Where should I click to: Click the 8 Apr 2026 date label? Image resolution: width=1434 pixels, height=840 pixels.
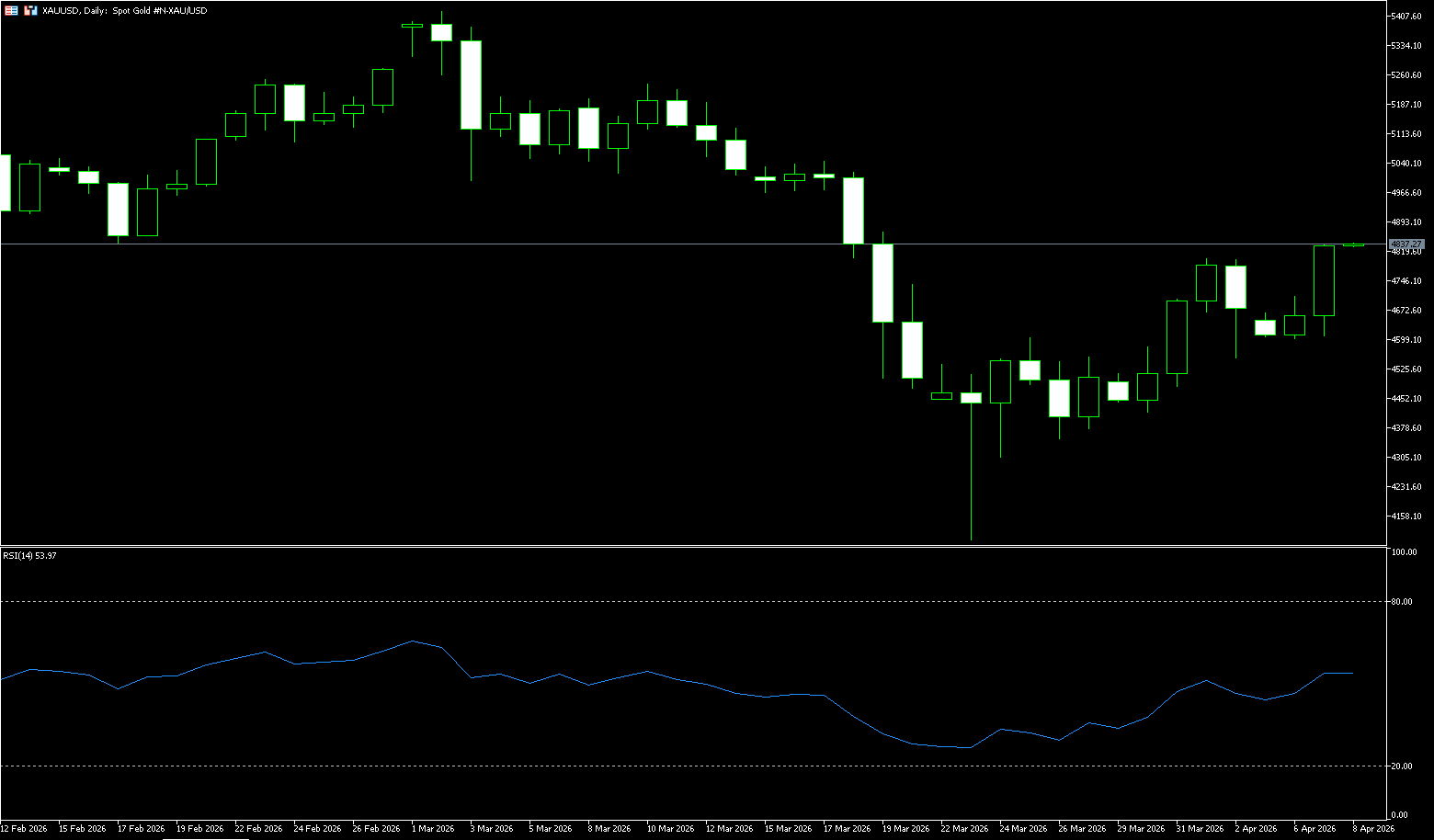1372,829
